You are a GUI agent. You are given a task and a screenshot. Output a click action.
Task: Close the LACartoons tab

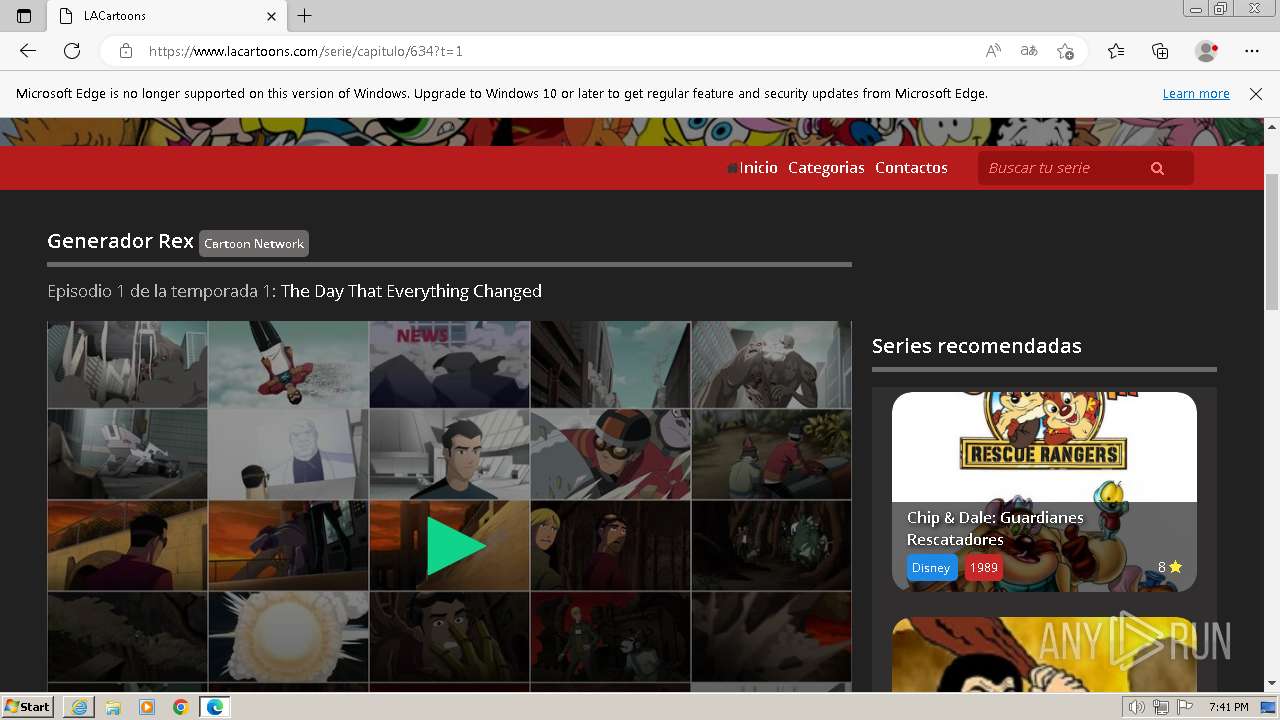point(271,16)
